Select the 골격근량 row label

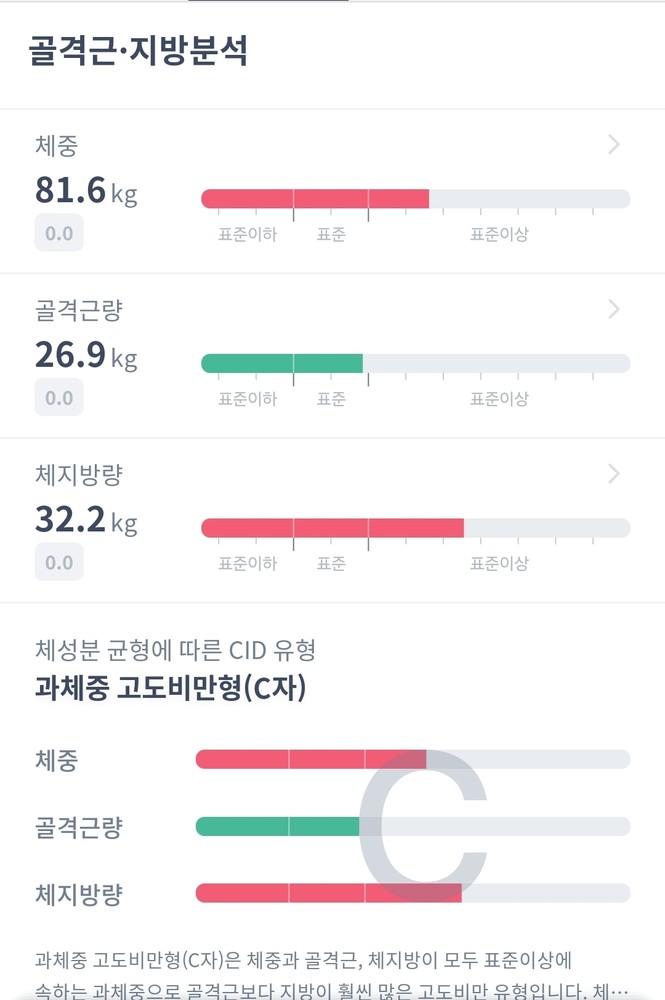(78, 310)
